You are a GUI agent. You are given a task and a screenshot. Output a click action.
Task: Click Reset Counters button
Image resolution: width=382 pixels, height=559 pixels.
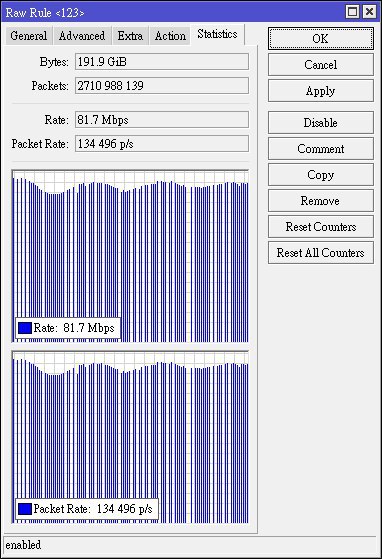click(x=321, y=227)
